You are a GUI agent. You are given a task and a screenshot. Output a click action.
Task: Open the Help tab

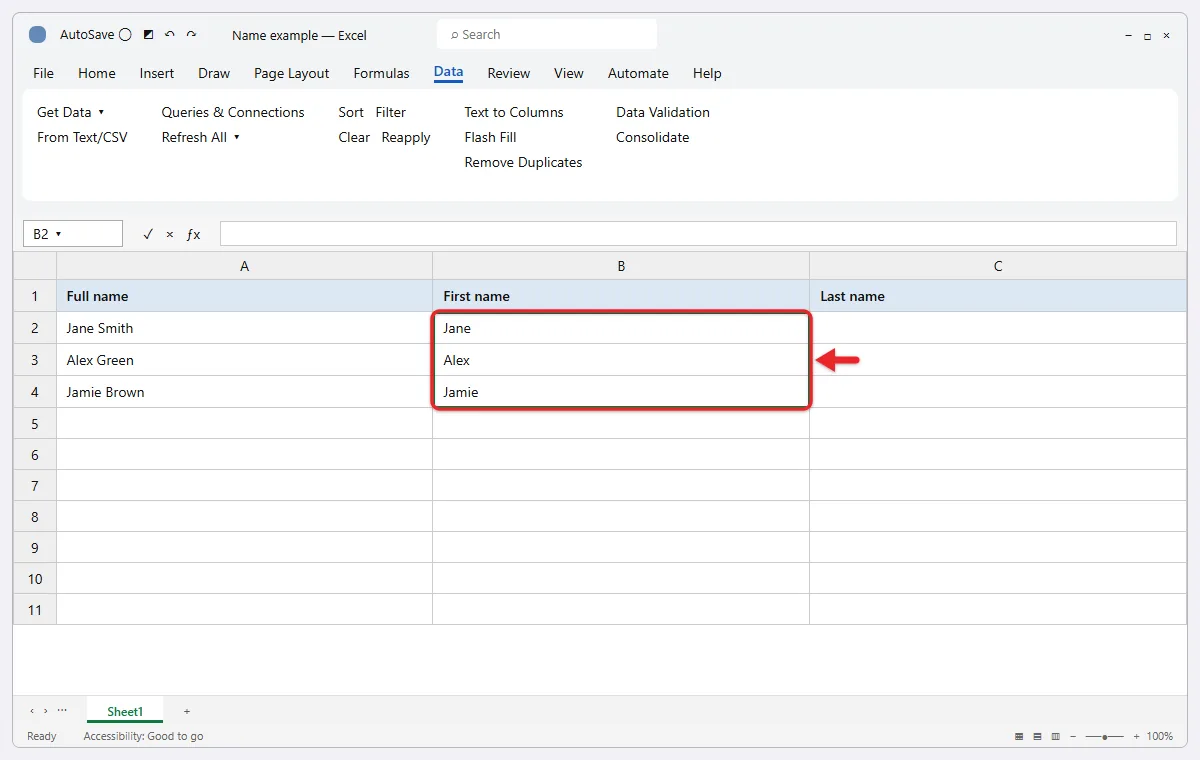(707, 73)
